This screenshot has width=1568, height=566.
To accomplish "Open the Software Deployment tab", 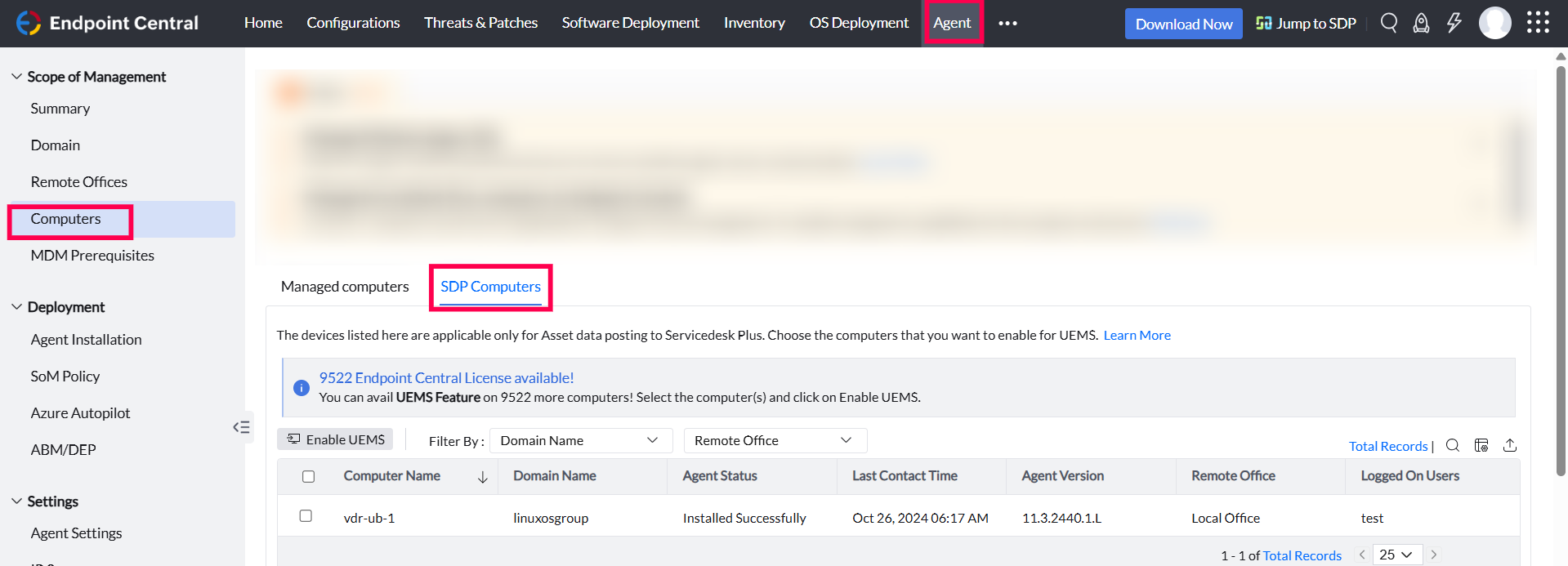I will click(x=630, y=23).
